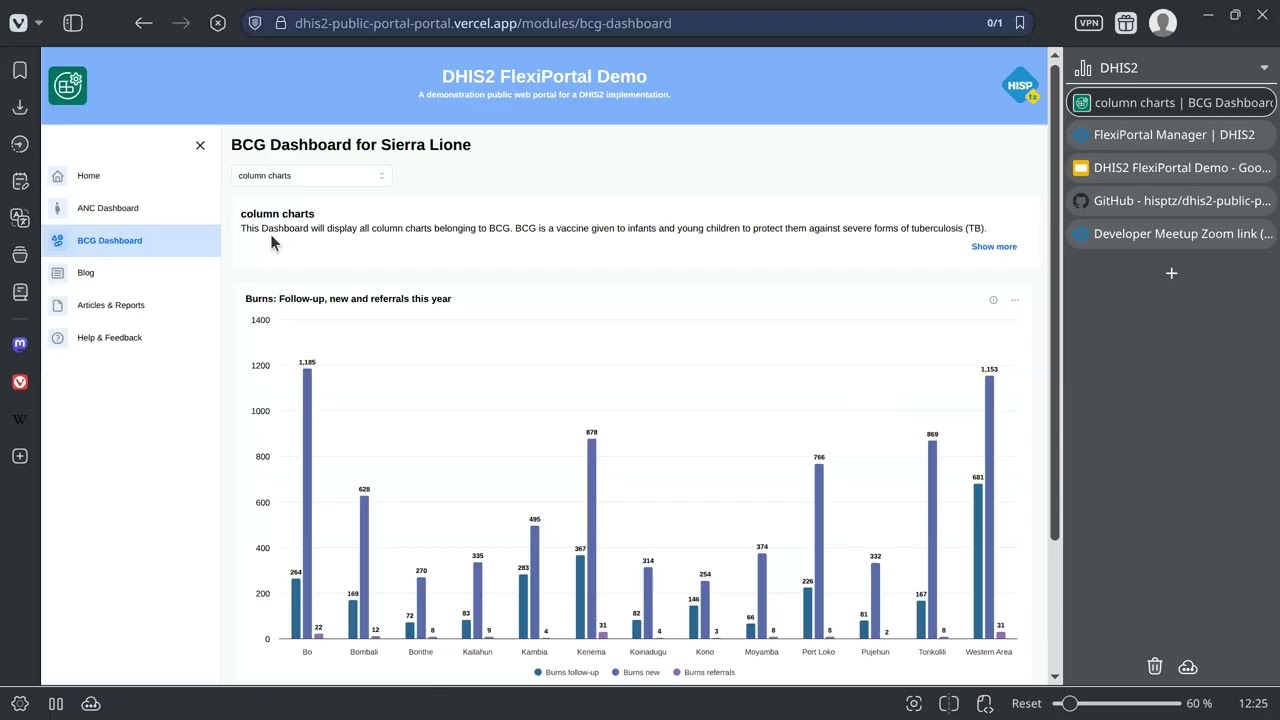Screen dimensions: 1280x720
Task: Open the Bookmarks panel in browser sidebar
Action: click(x=20, y=69)
